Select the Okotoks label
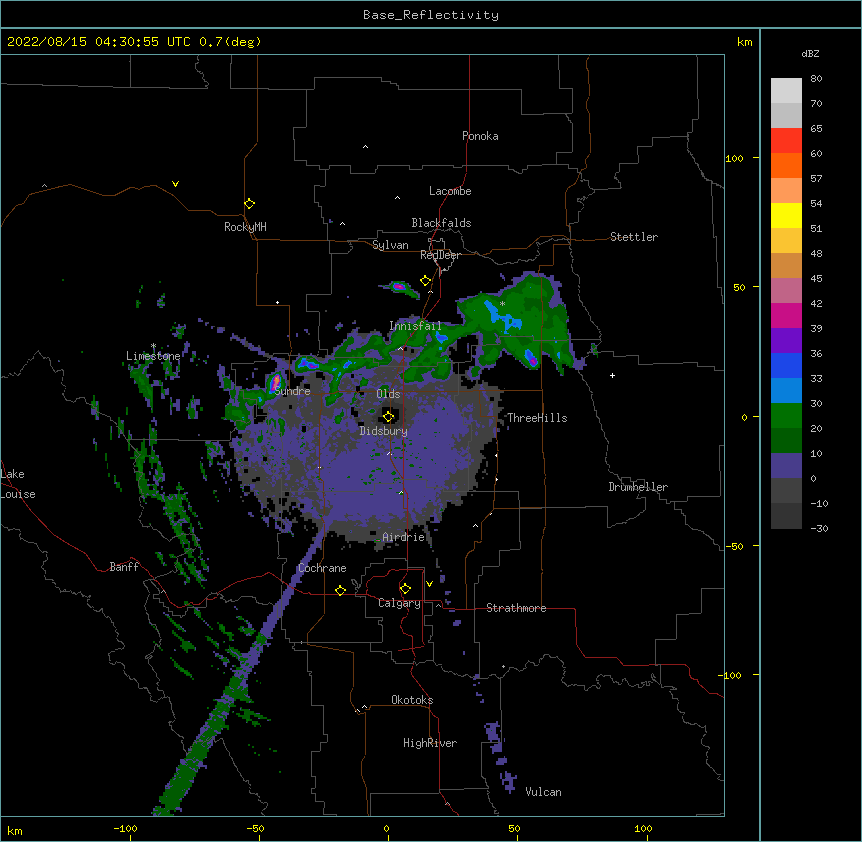The image size is (862, 842). (x=412, y=700)
